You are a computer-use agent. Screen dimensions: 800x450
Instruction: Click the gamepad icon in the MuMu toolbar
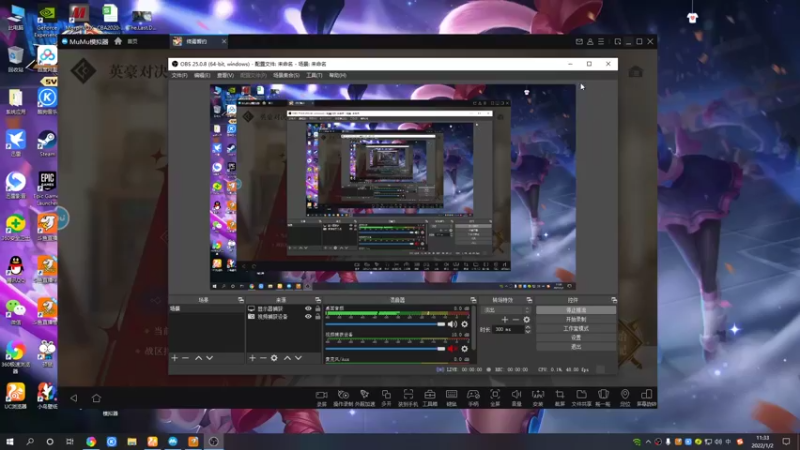click(x=473, y=395)
